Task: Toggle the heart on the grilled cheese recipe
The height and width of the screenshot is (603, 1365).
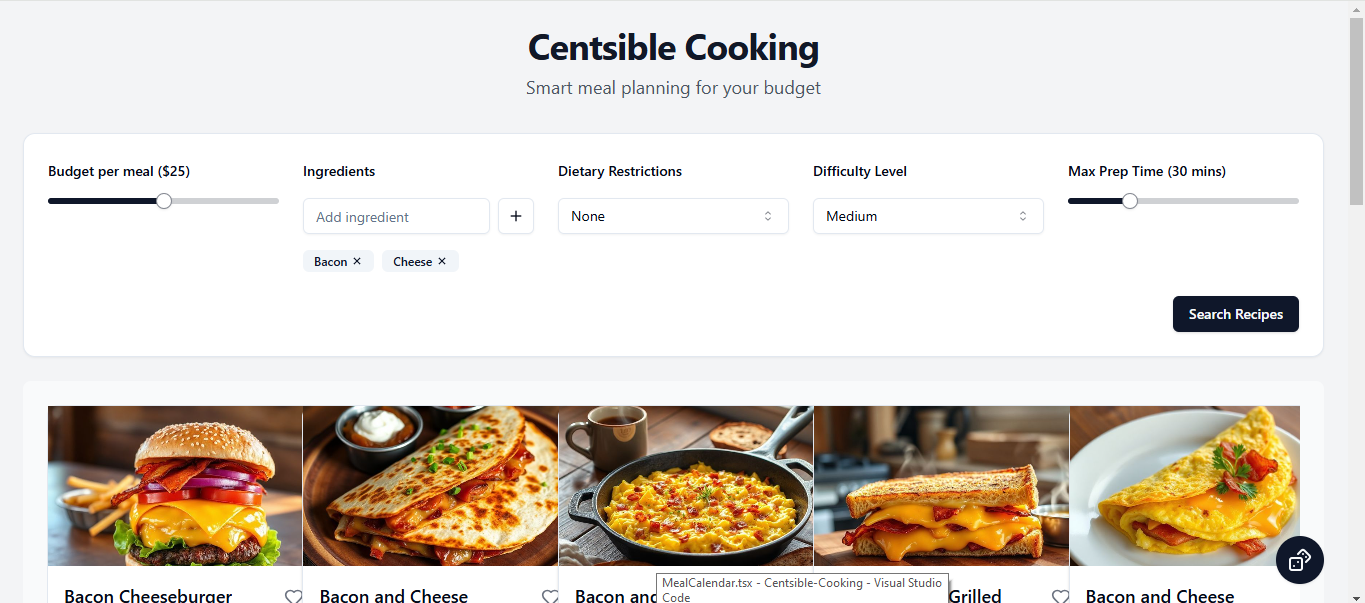Action: 1060,596
